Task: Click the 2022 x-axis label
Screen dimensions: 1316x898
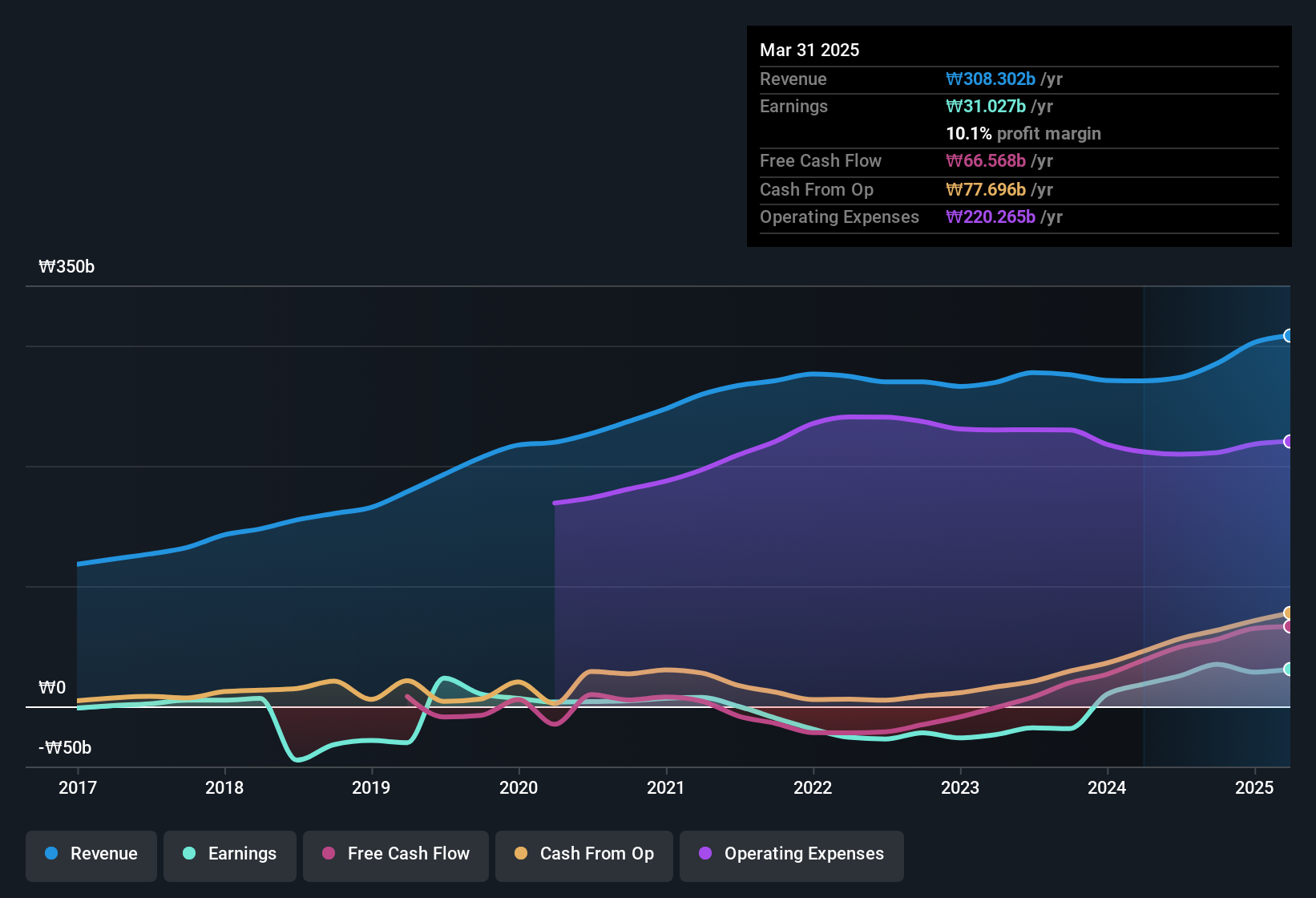Action: coord(813,788)
